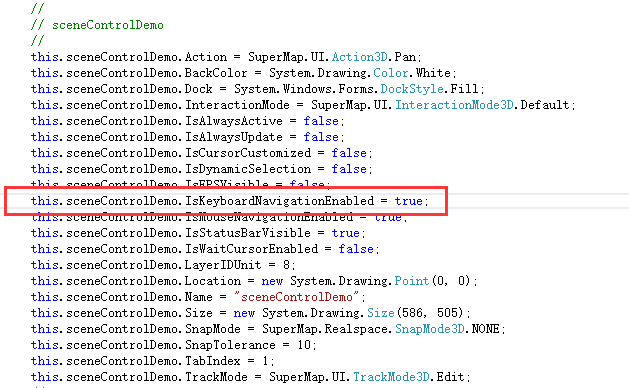Click false value on IsAlwaysActive line
The image size is (629, 388).
click(x=321, y=121)
